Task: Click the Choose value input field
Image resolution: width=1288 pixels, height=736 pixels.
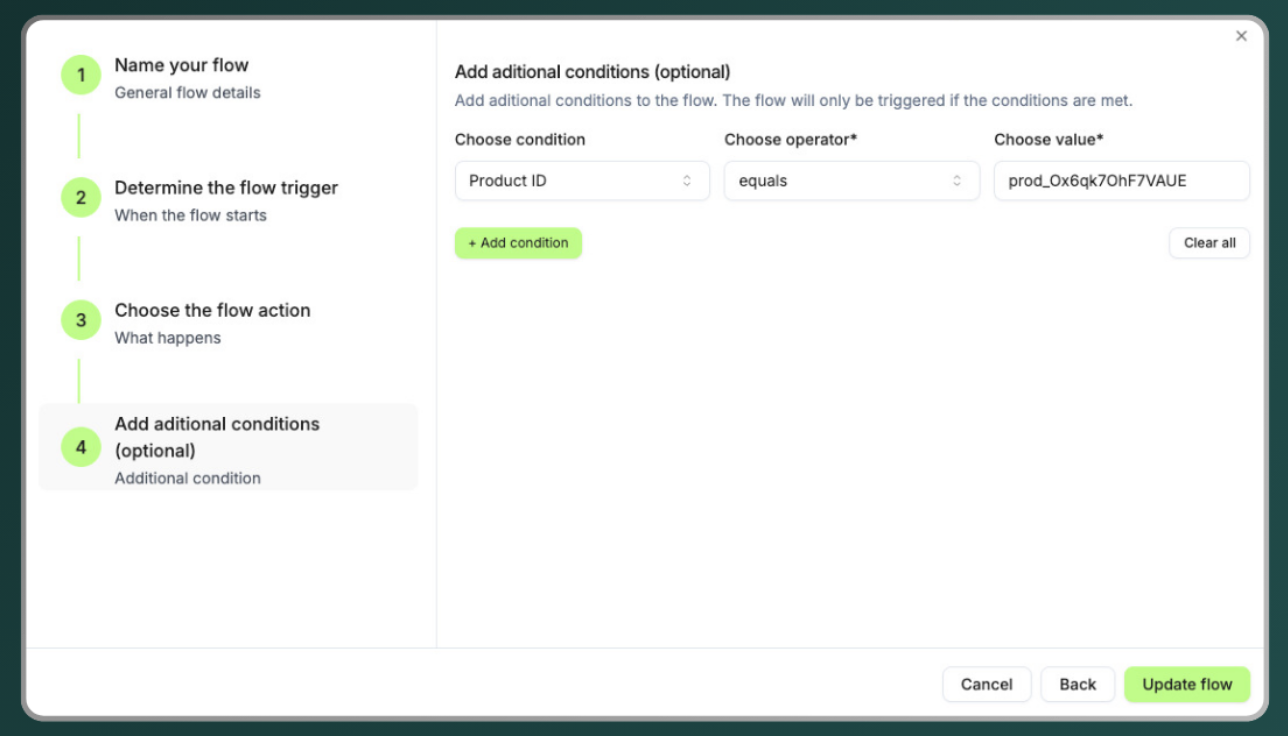Action: [x=1121, y=181]
